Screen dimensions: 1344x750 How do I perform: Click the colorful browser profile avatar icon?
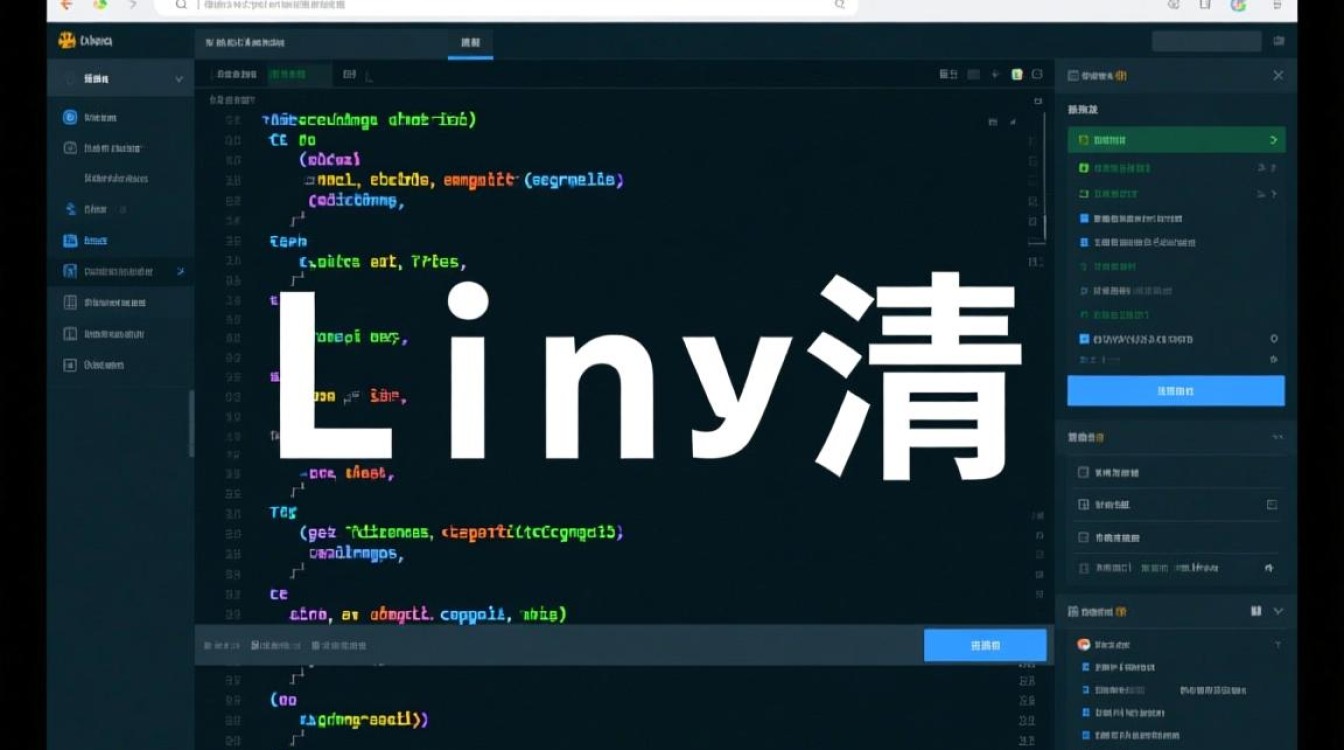tap(1238, 5)
